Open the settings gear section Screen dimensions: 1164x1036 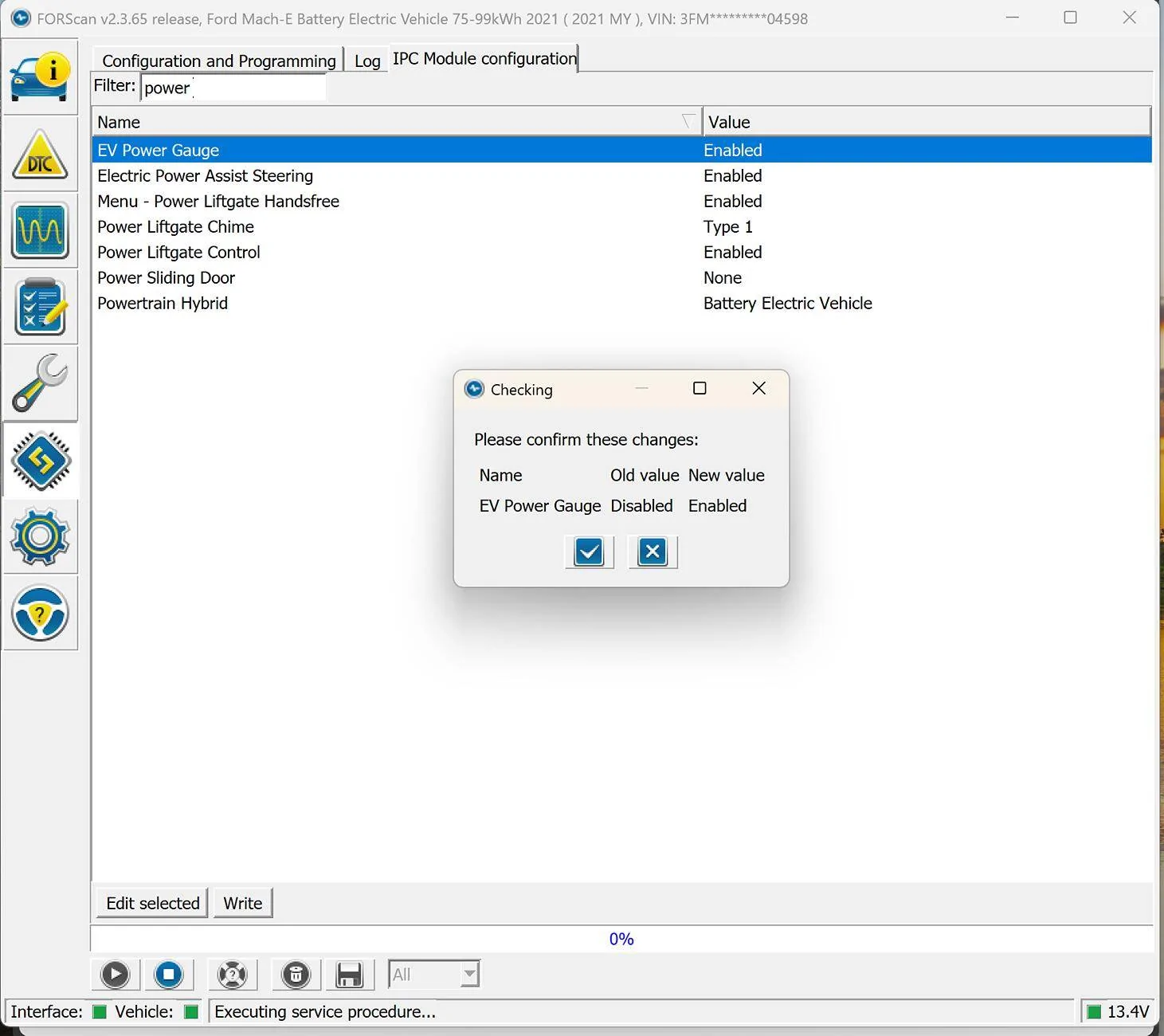[40, 537]
